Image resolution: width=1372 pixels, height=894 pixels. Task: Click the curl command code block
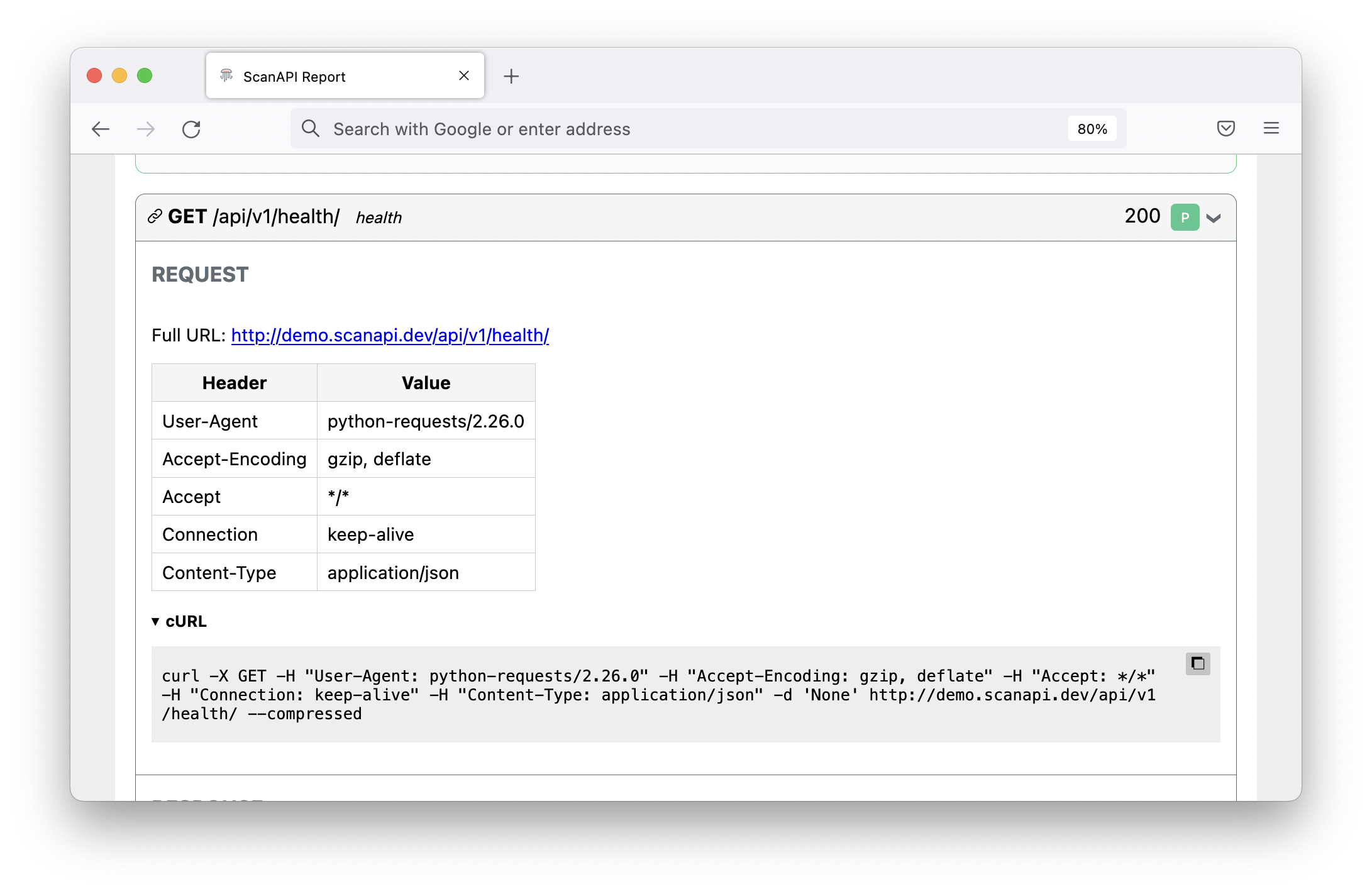point(629,695)
